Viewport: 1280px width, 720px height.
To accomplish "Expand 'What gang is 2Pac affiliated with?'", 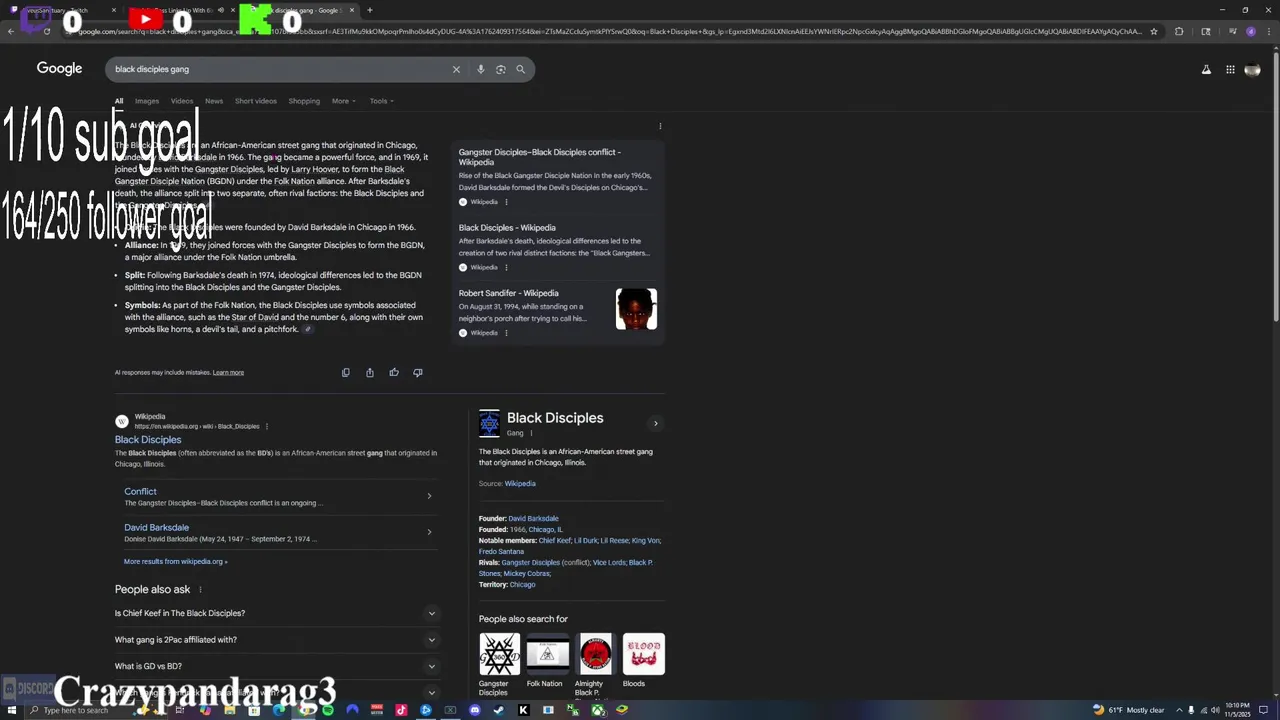I will click(x=278, y=640).
